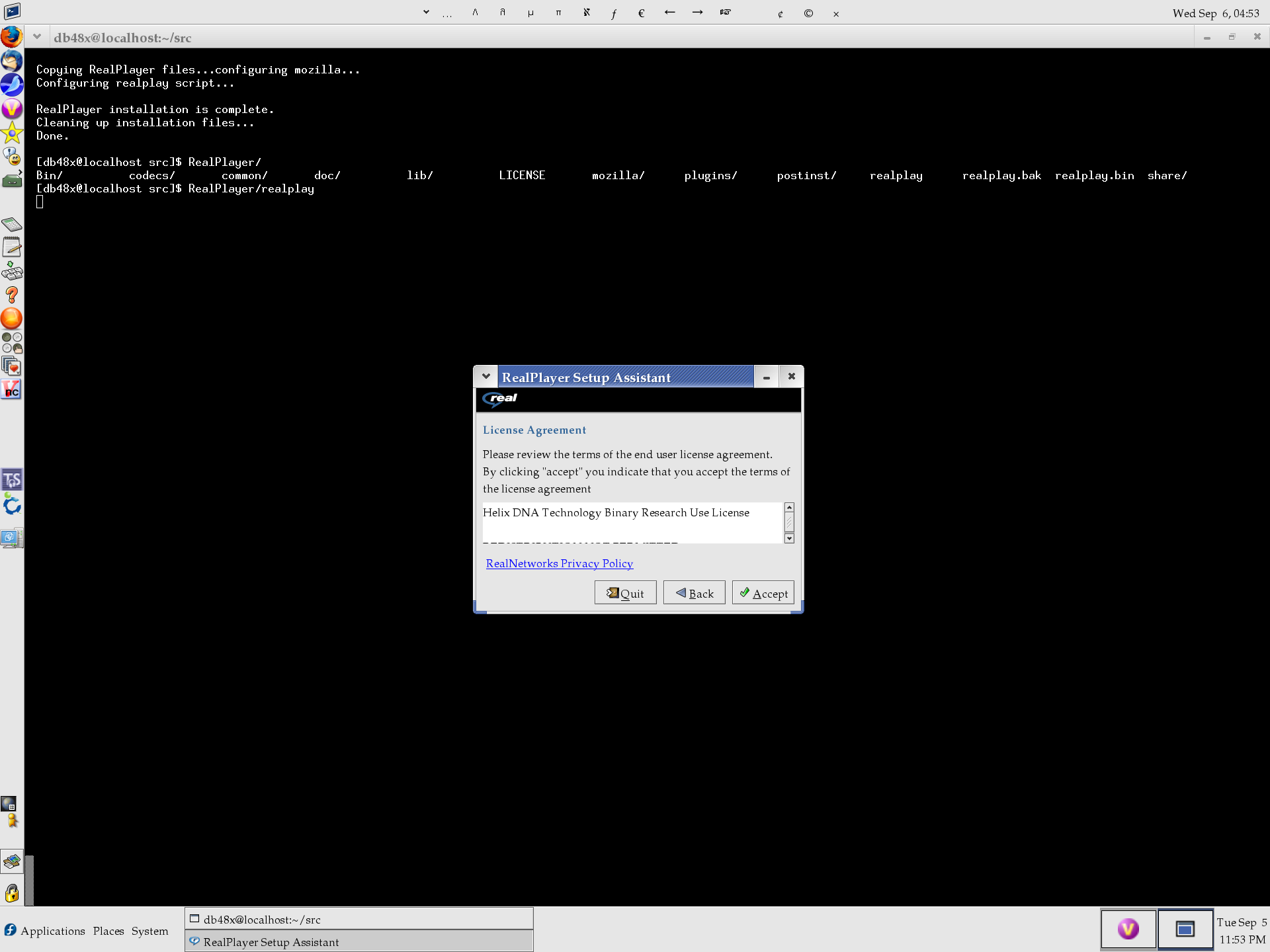This screenshot has height=952, width=1270.
Task: Open the terminal window menu arrow
Action: point(37,37)
